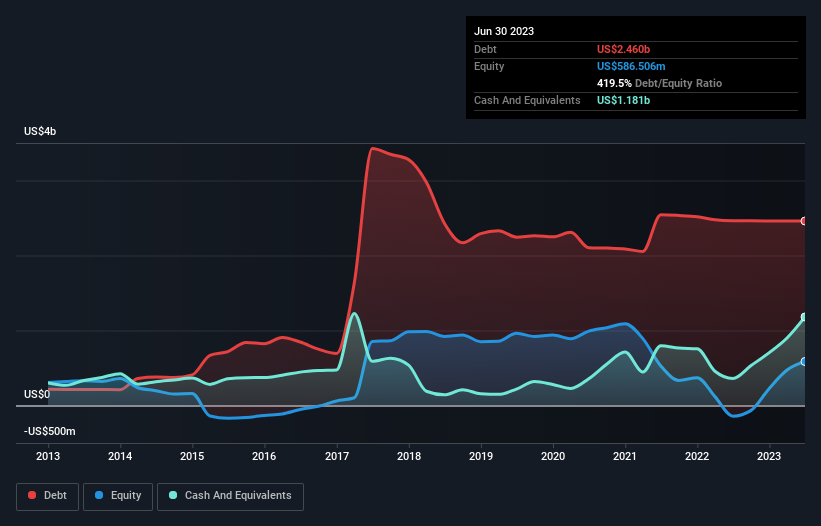Click the teal Cash endpoint marker
Screen dimensions: 821x526
click(804, 317)
